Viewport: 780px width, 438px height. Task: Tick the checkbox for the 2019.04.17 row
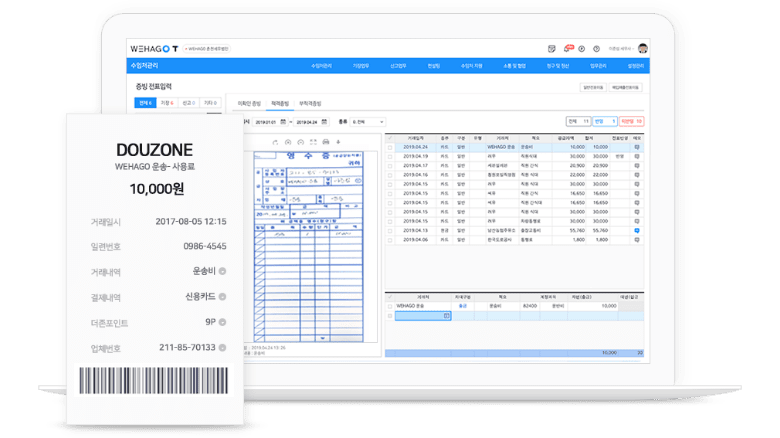390,166
